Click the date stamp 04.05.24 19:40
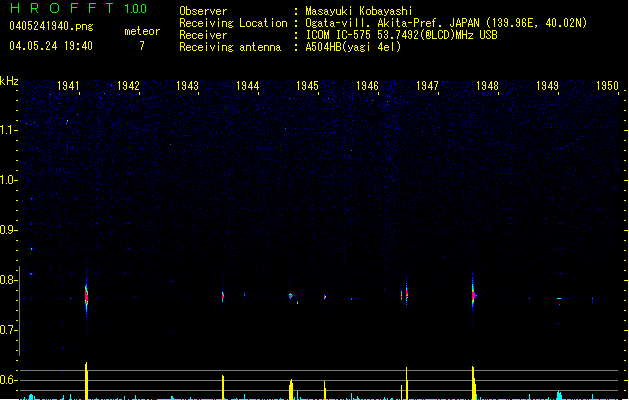This screenshot has width=629, height=400. (x=50, y=46)
